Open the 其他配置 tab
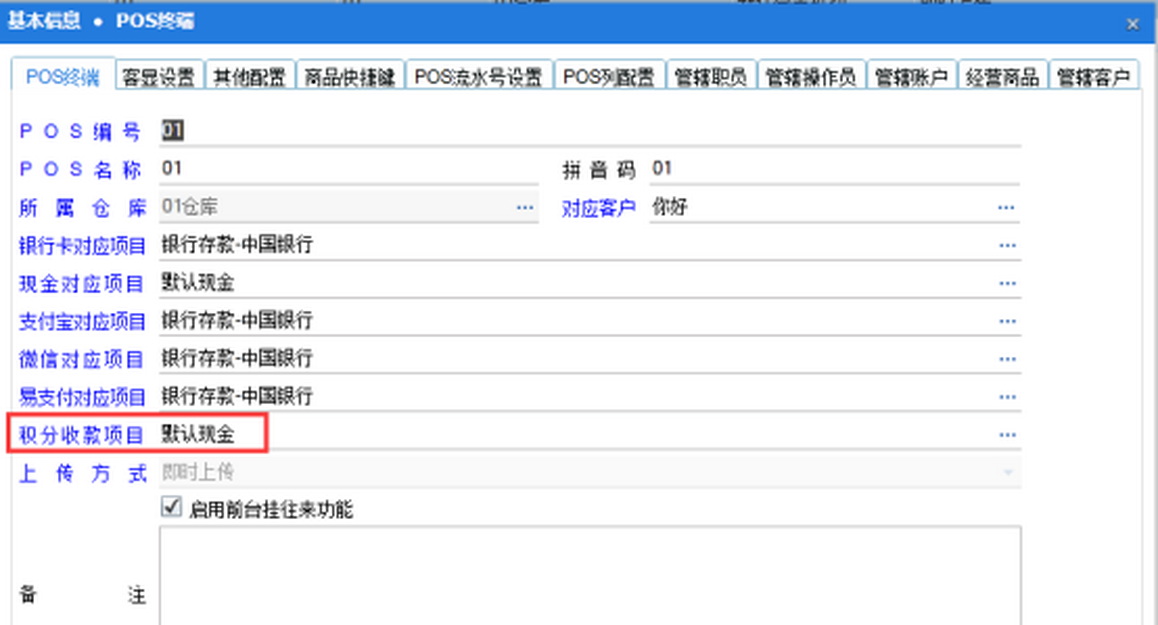This screenshot has height=625, width=1158. pyautogui.click(x=249, y=77)
